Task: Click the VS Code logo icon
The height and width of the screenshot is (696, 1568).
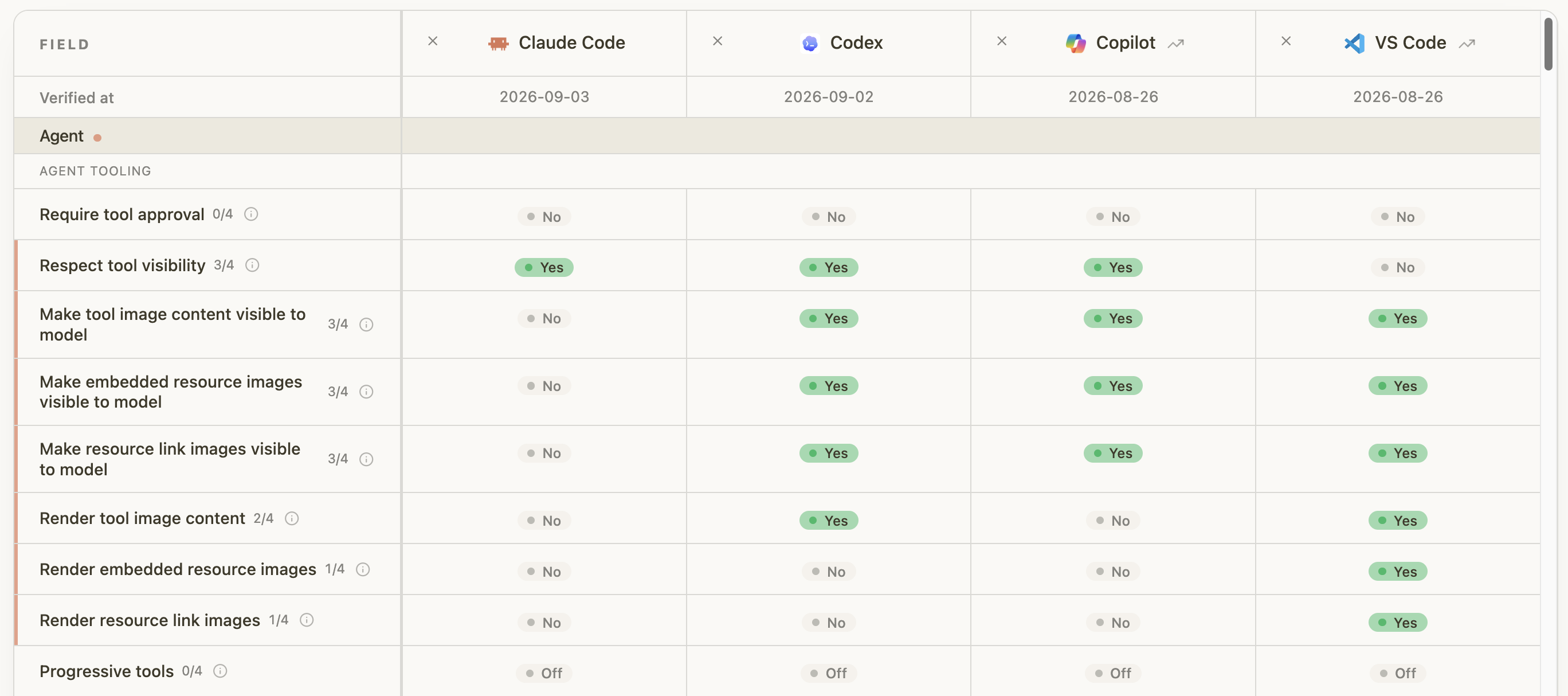Action: click(1354, 43)
